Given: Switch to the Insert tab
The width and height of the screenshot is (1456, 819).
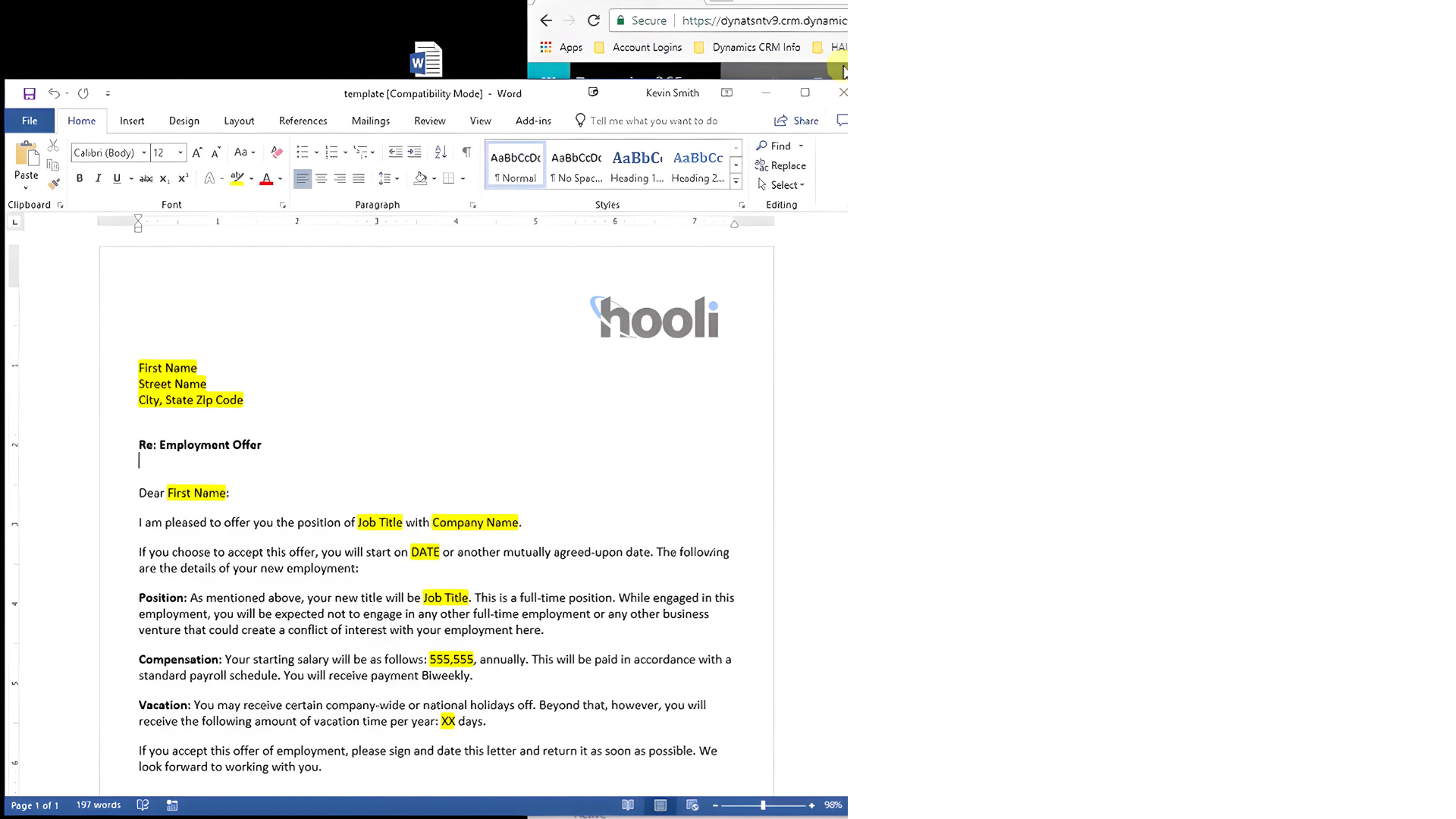Looking at the screenshot, I should (x=132, y=121).
